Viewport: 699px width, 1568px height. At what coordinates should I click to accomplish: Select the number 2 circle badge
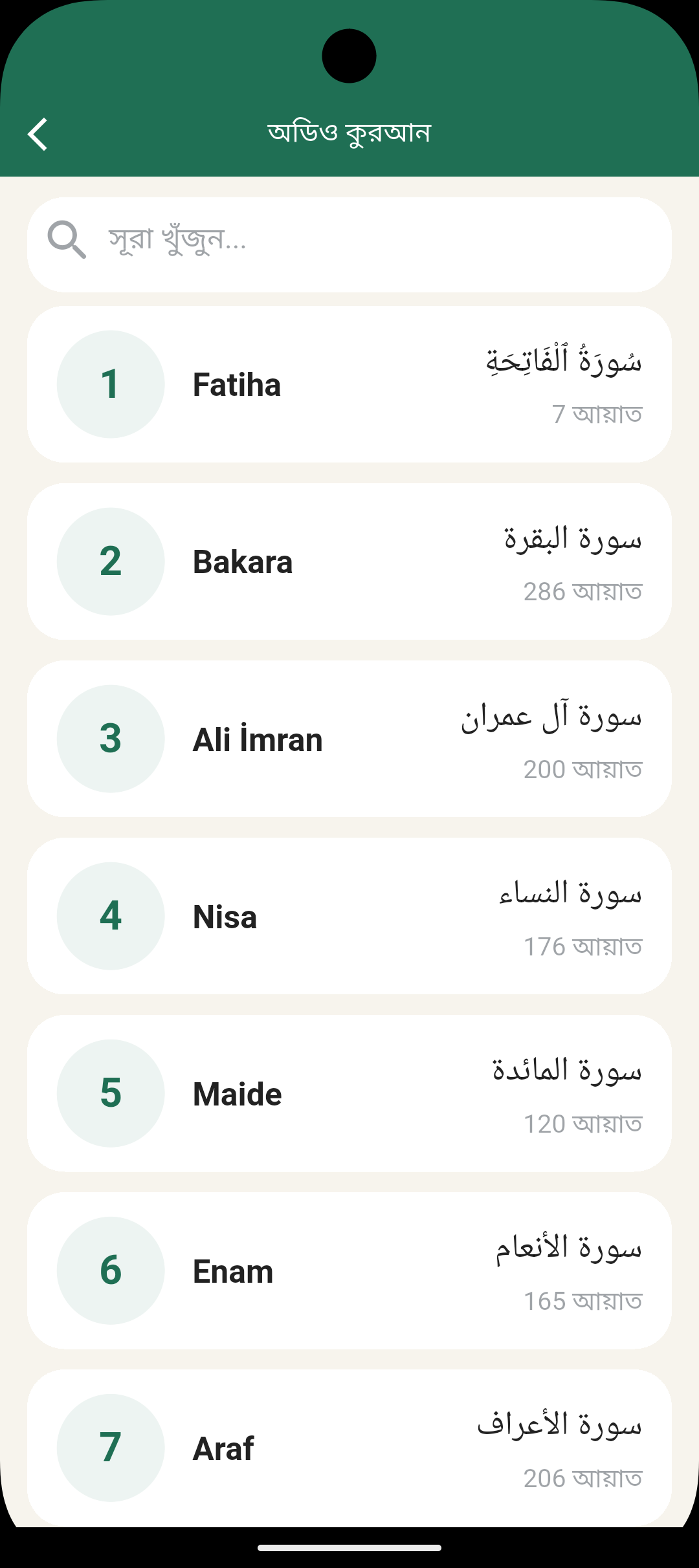[x=111, y=561]
